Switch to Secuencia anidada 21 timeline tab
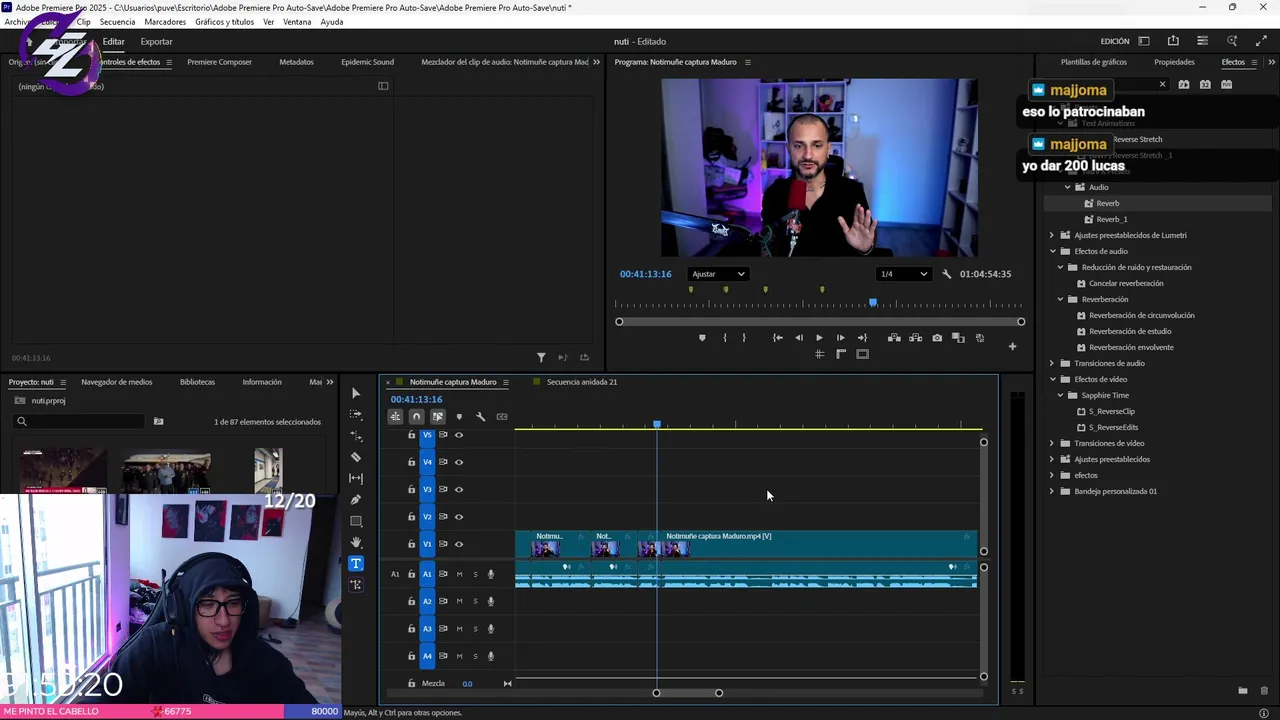Viewport: 1280px width, 720px height. [582, 382]
